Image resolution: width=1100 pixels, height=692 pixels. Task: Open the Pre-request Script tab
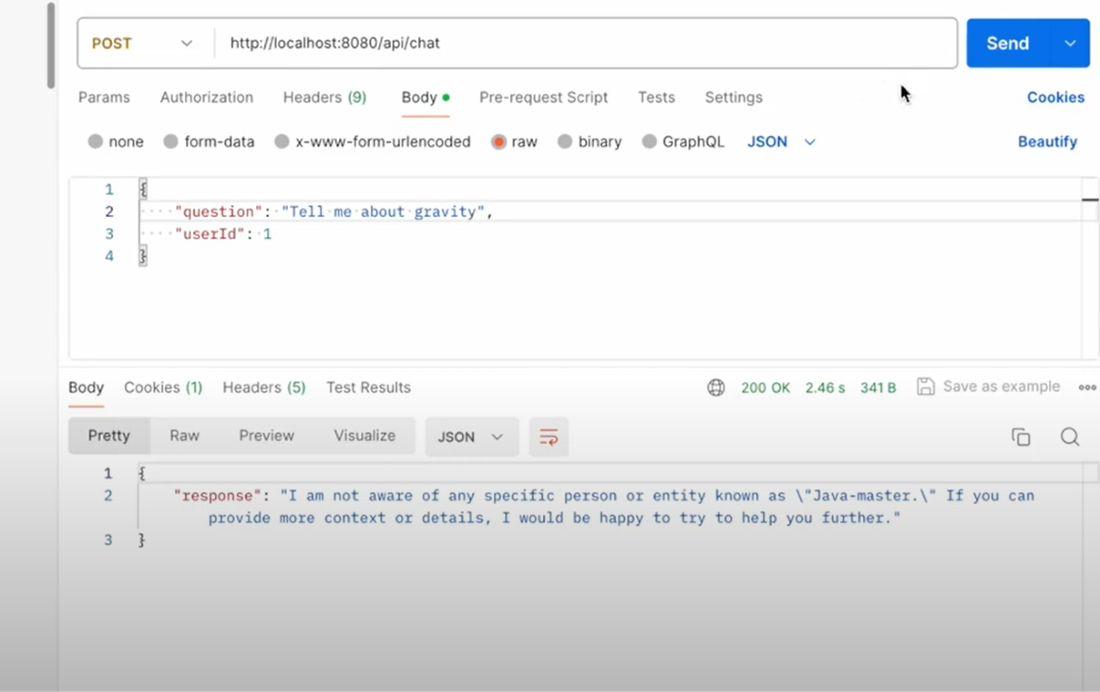[544, 98]
